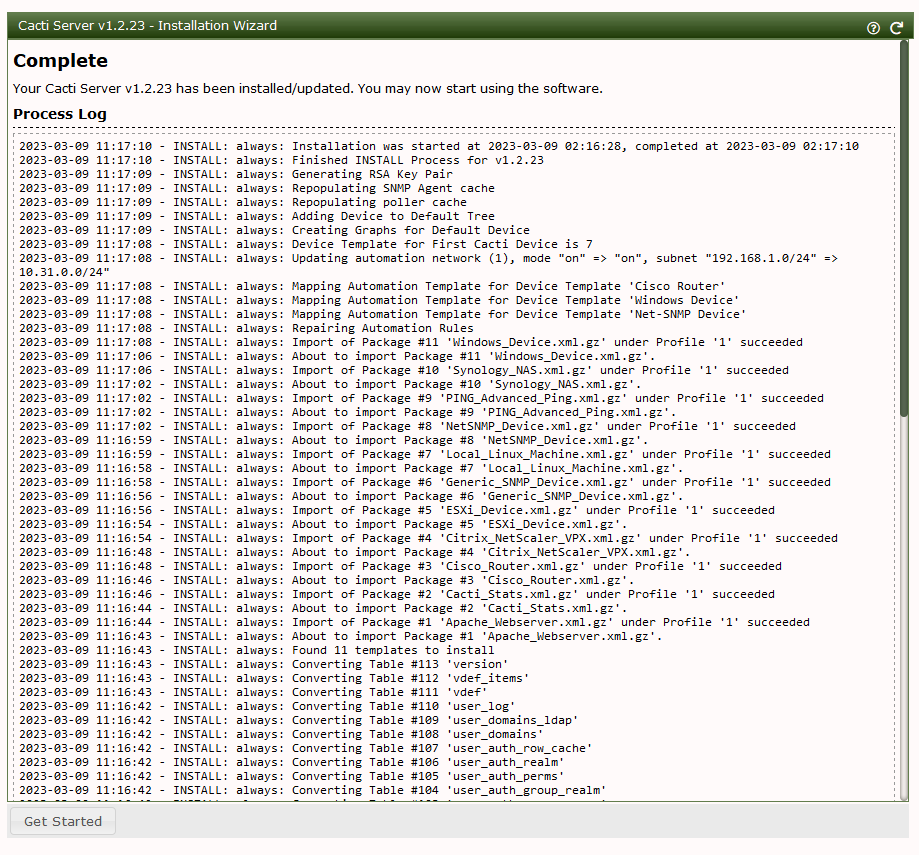The height and width of the screenshot is (855, 919).
Task: Click log line mapping template 'Cisco Router'
Action: 372,287
